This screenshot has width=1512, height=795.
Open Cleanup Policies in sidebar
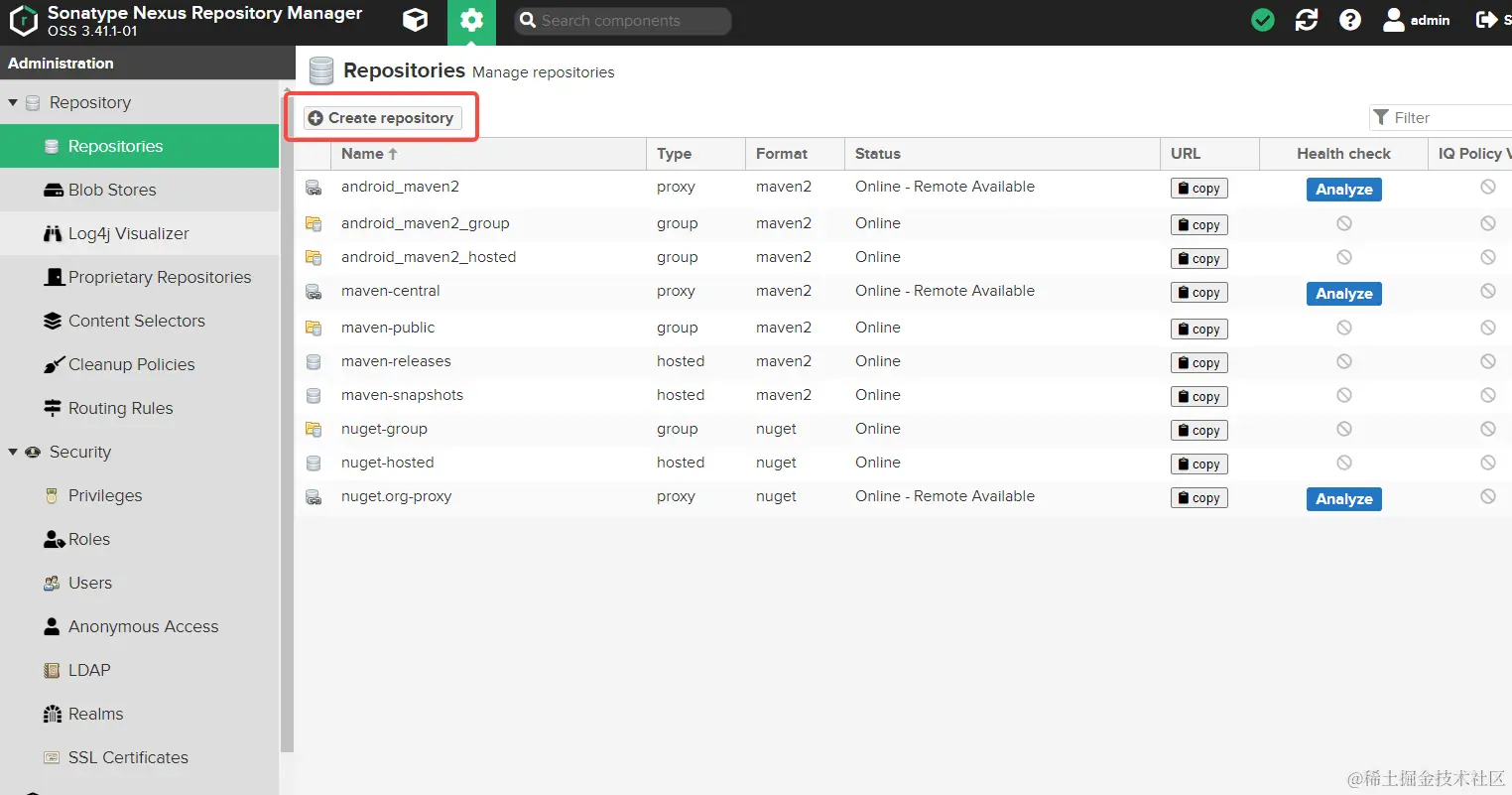tap(139, 364)
